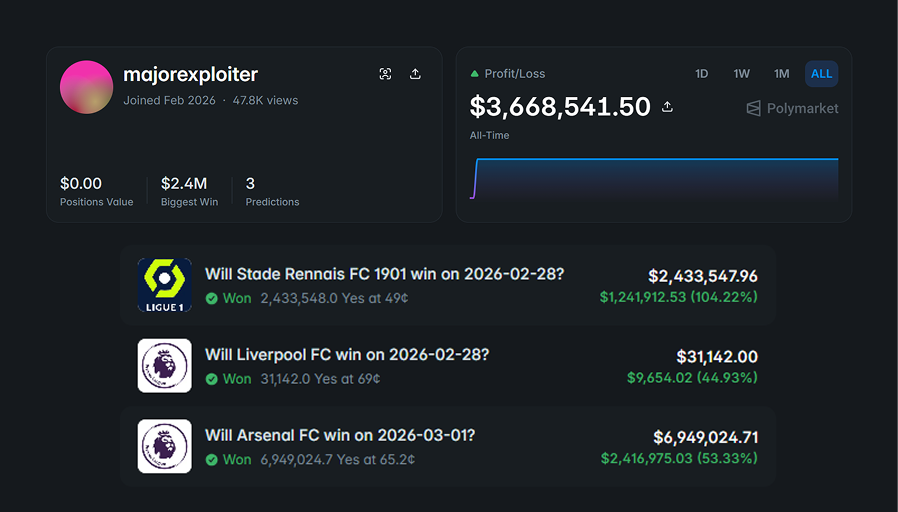Click green triangle Profit/Loss indicator
The image size is (898, 512).
coord(475,74)
